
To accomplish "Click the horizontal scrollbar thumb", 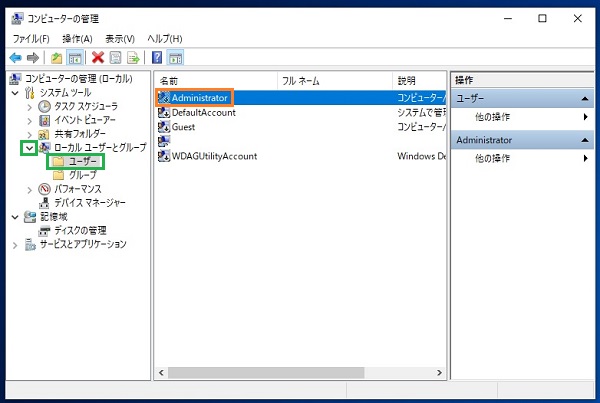I will click(x=266, y=372).
